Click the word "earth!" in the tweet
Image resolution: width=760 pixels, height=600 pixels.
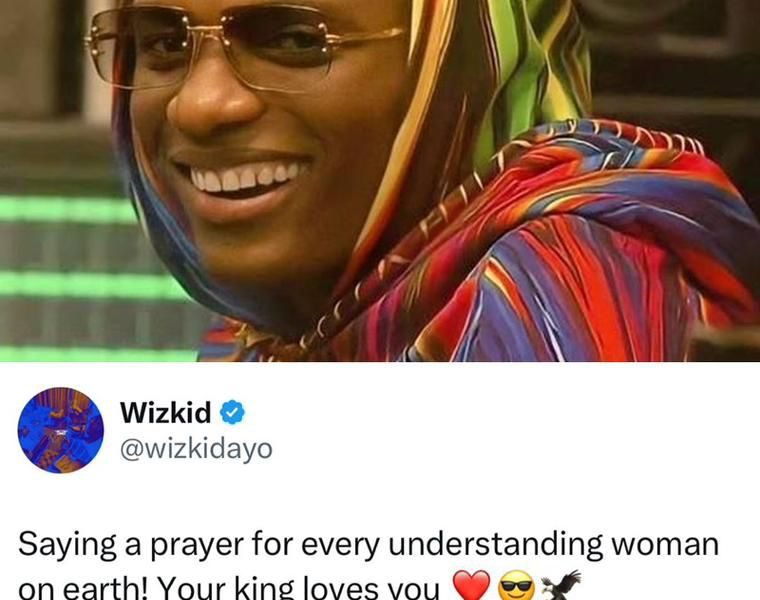tap(101, 587)
